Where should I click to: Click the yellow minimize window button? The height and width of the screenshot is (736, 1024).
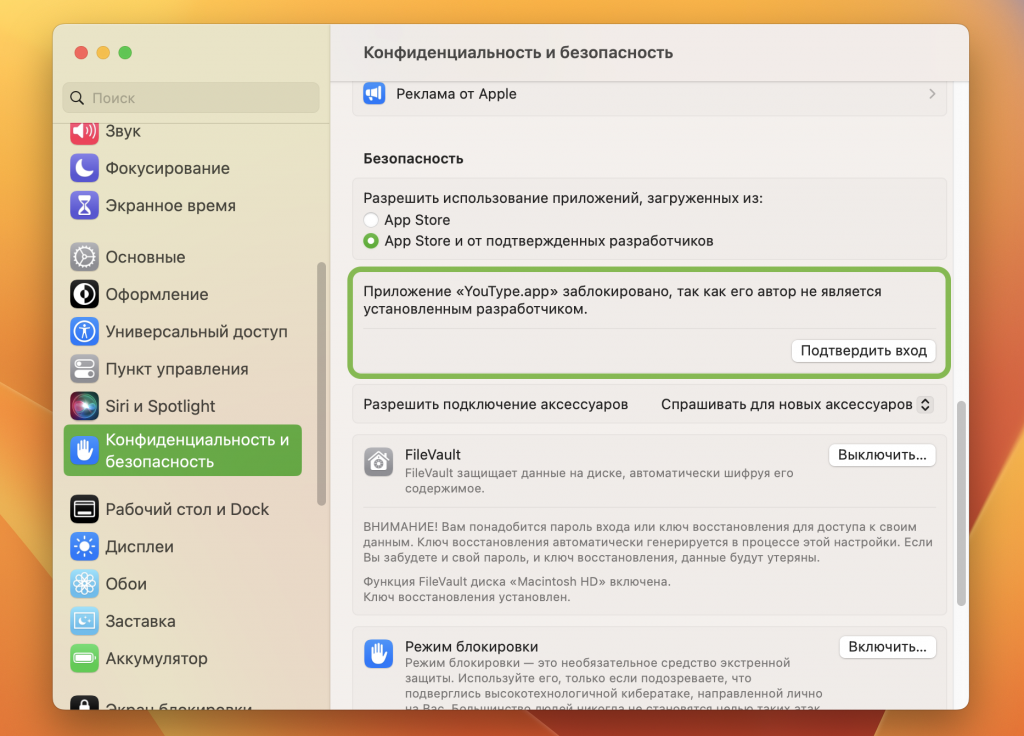click(103, 53)
